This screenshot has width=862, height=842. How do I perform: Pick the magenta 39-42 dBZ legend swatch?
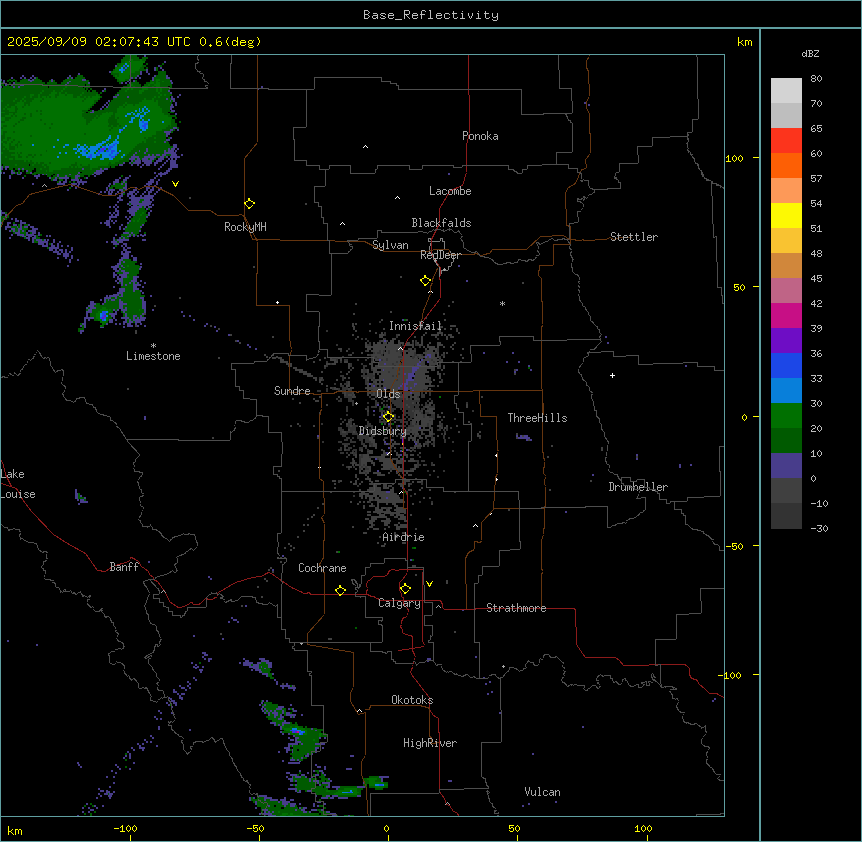point(786,315)
